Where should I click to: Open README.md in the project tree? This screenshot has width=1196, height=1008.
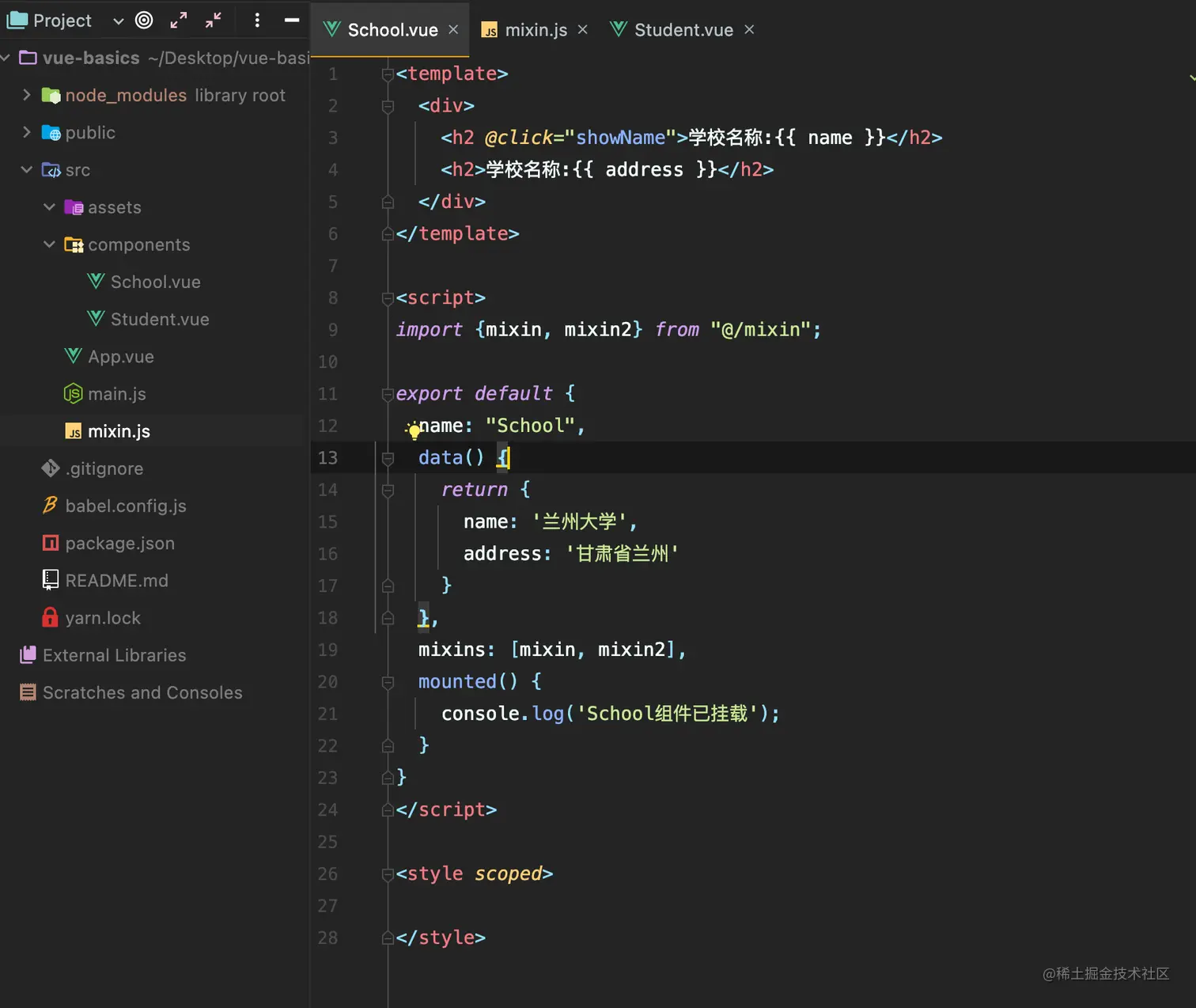pos(117,580)
